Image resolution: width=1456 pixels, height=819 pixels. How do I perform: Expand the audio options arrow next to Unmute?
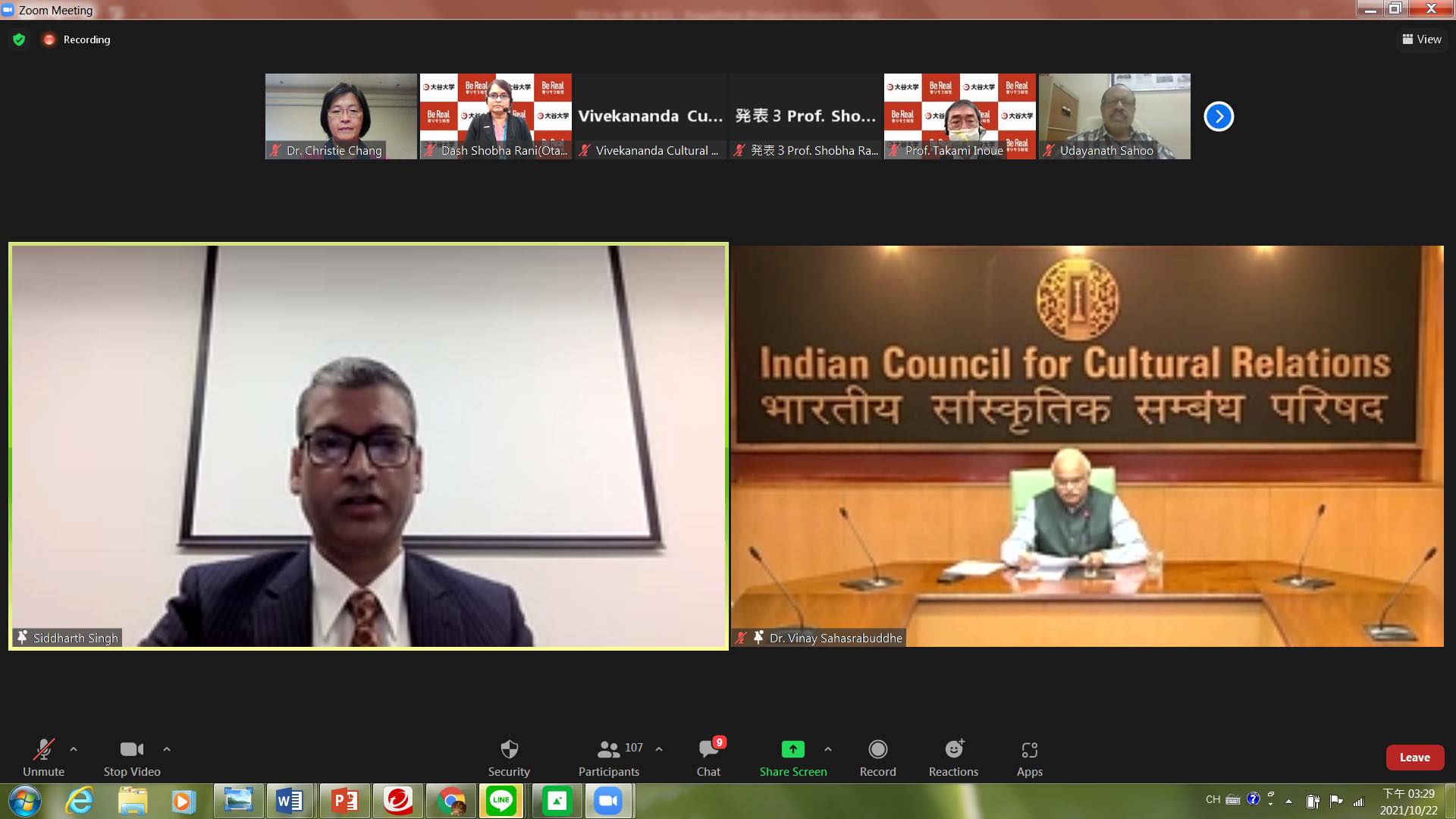click(x=74, y=749)
